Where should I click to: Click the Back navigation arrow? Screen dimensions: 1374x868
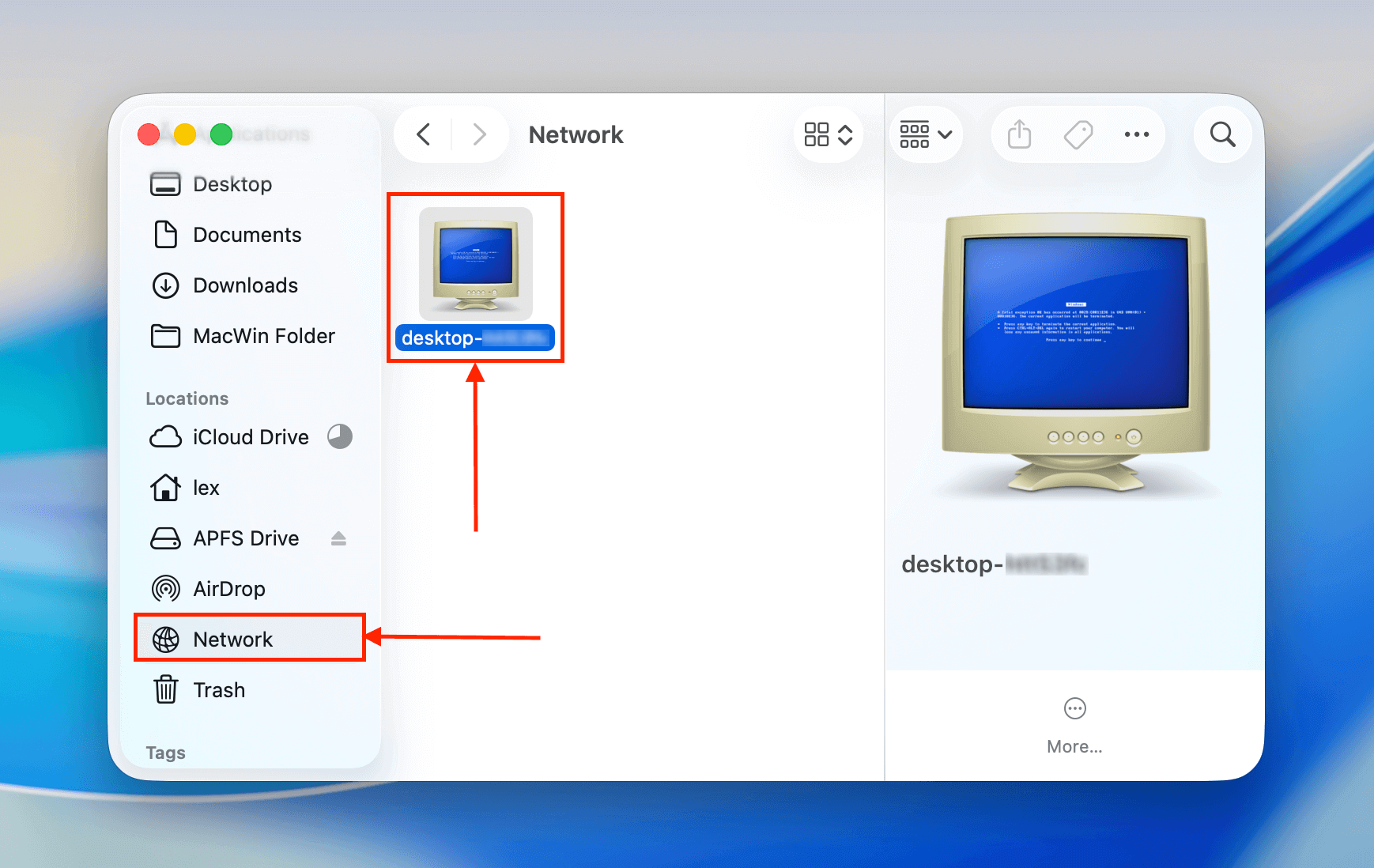pos(424,134)
